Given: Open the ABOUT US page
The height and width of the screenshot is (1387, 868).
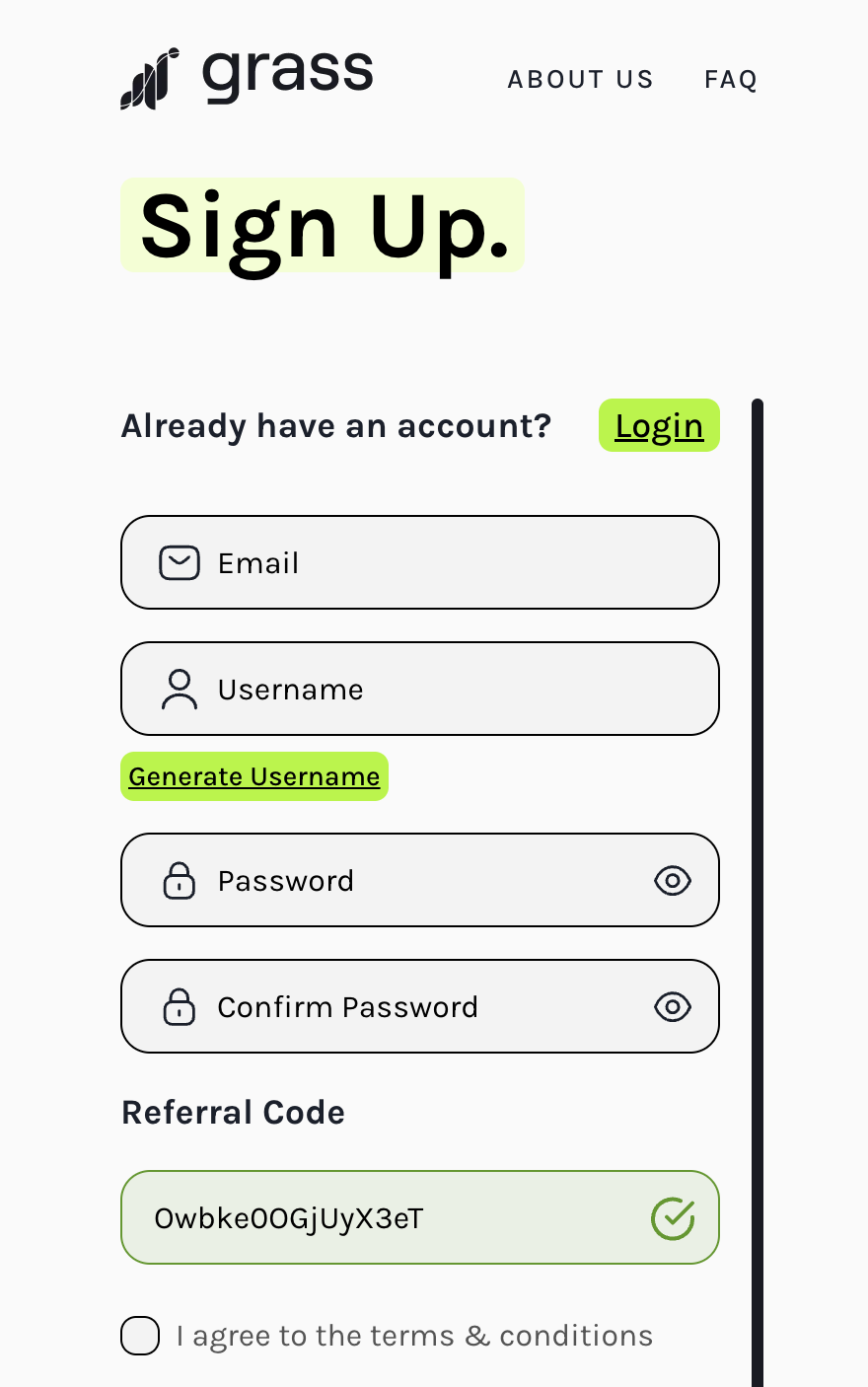Looking at the screenshot, I should (x=580, y=79).
